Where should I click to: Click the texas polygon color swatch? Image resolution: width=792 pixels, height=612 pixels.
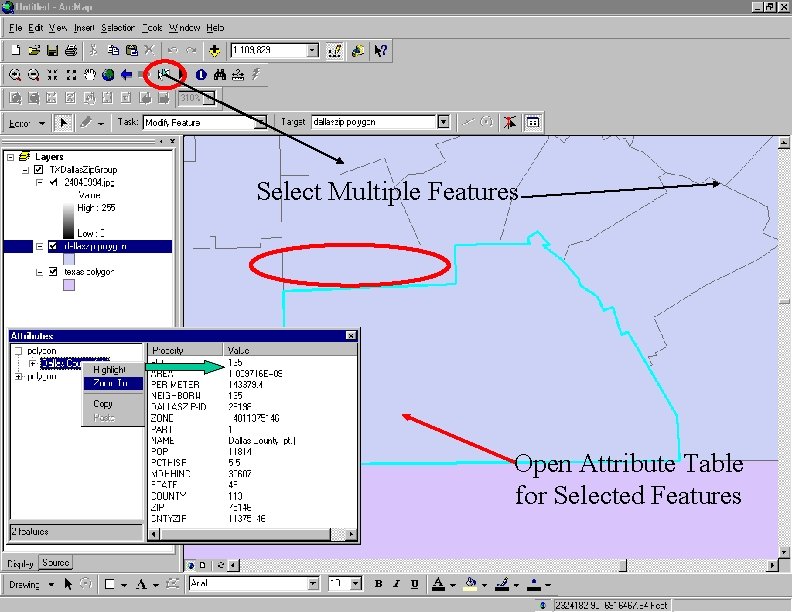click(x=68, y=285)
